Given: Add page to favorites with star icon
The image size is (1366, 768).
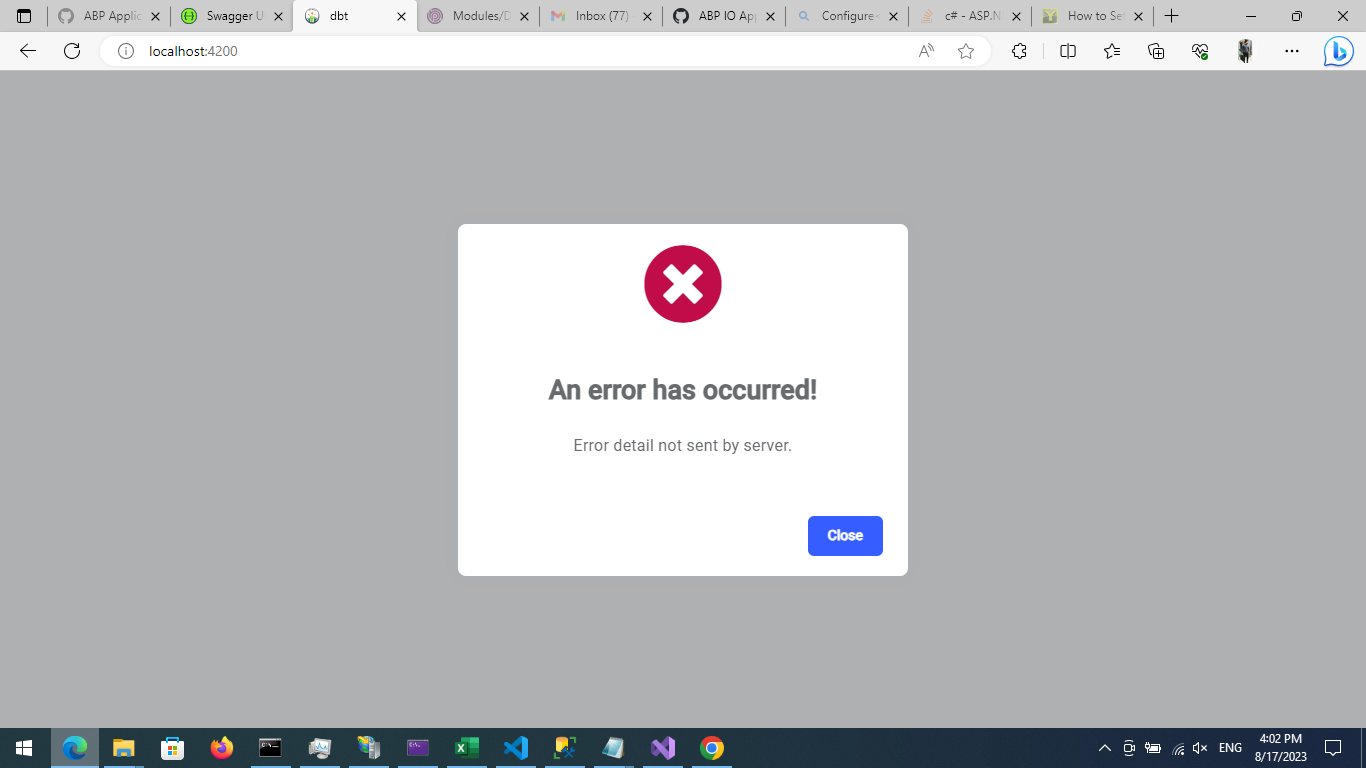Looking at the screenshot, I should click(x=965, y=50).
